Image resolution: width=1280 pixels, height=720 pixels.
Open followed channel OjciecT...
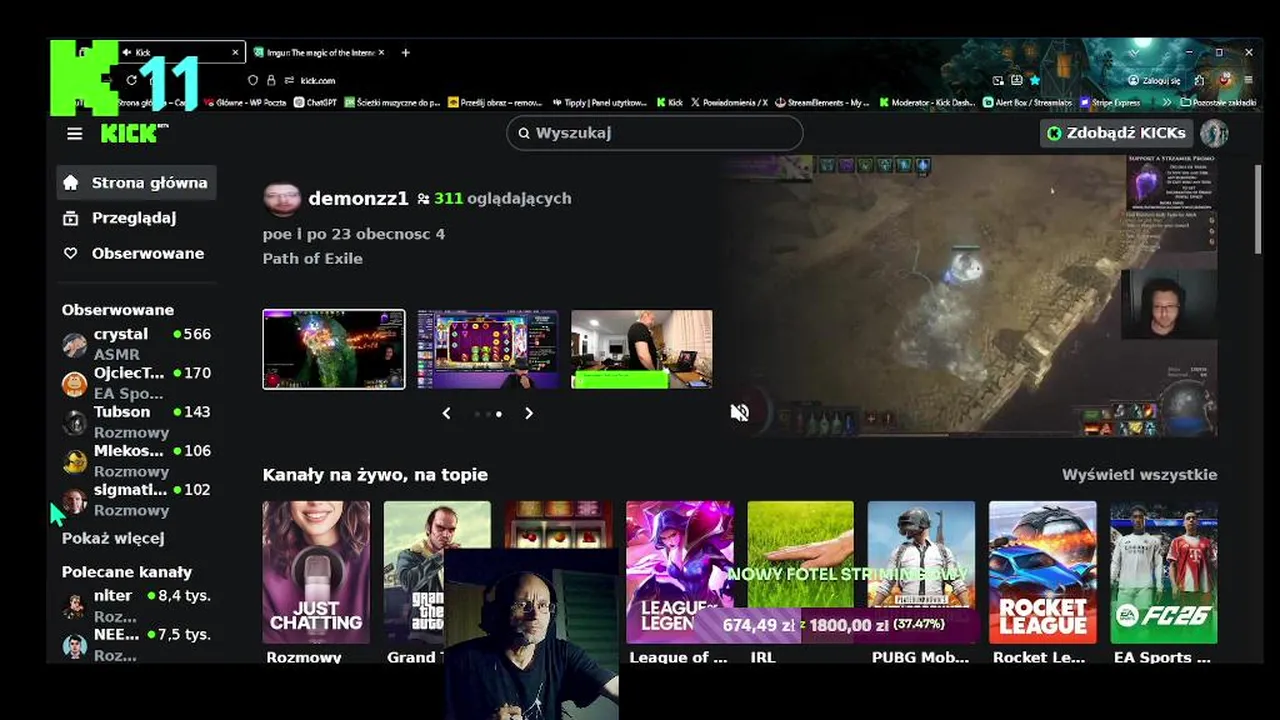point(136,383)
